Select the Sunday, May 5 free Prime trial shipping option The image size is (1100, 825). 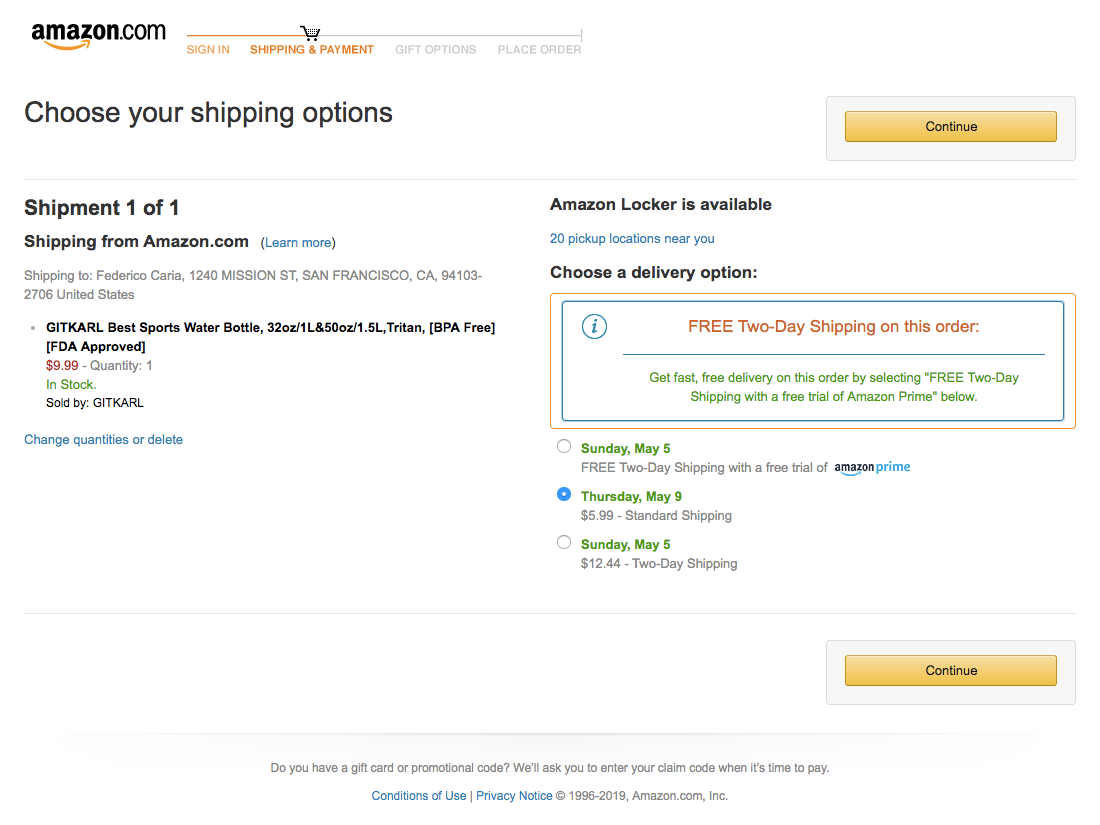pos(564,446)
